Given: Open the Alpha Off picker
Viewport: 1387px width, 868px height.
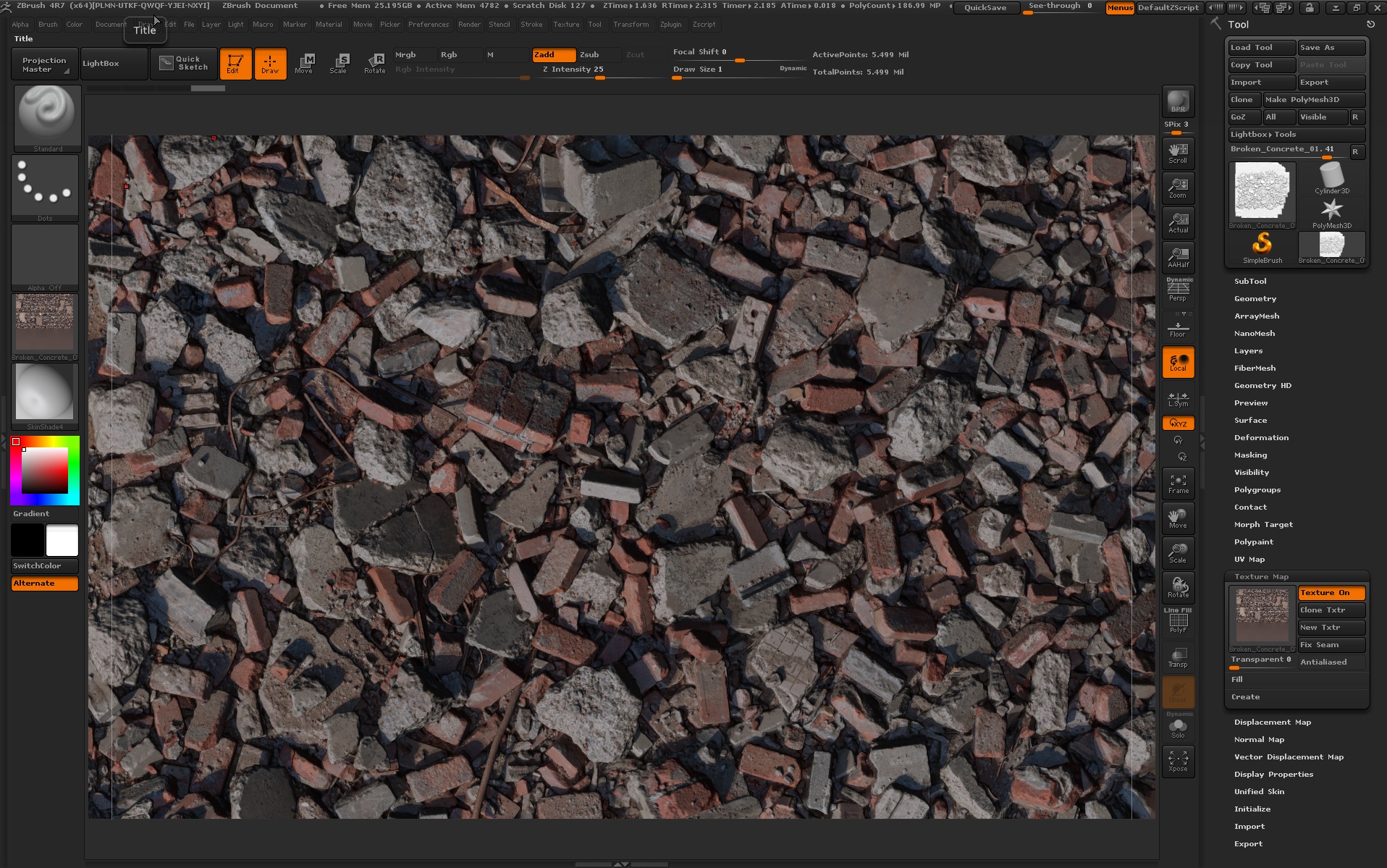Looking at the screenshot, I should [x=45, y=257].
